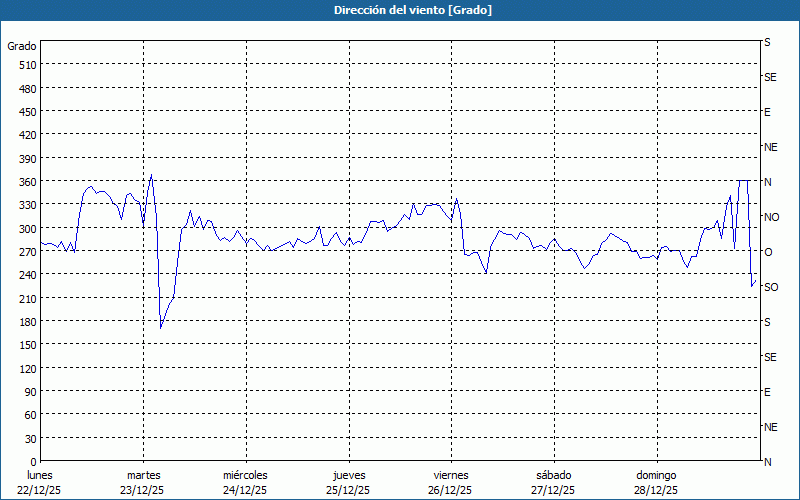Screen dimensions: 800x500
Task: Click the 0 degree axis label
Action: pyautogui.click(x=33, y=461)
